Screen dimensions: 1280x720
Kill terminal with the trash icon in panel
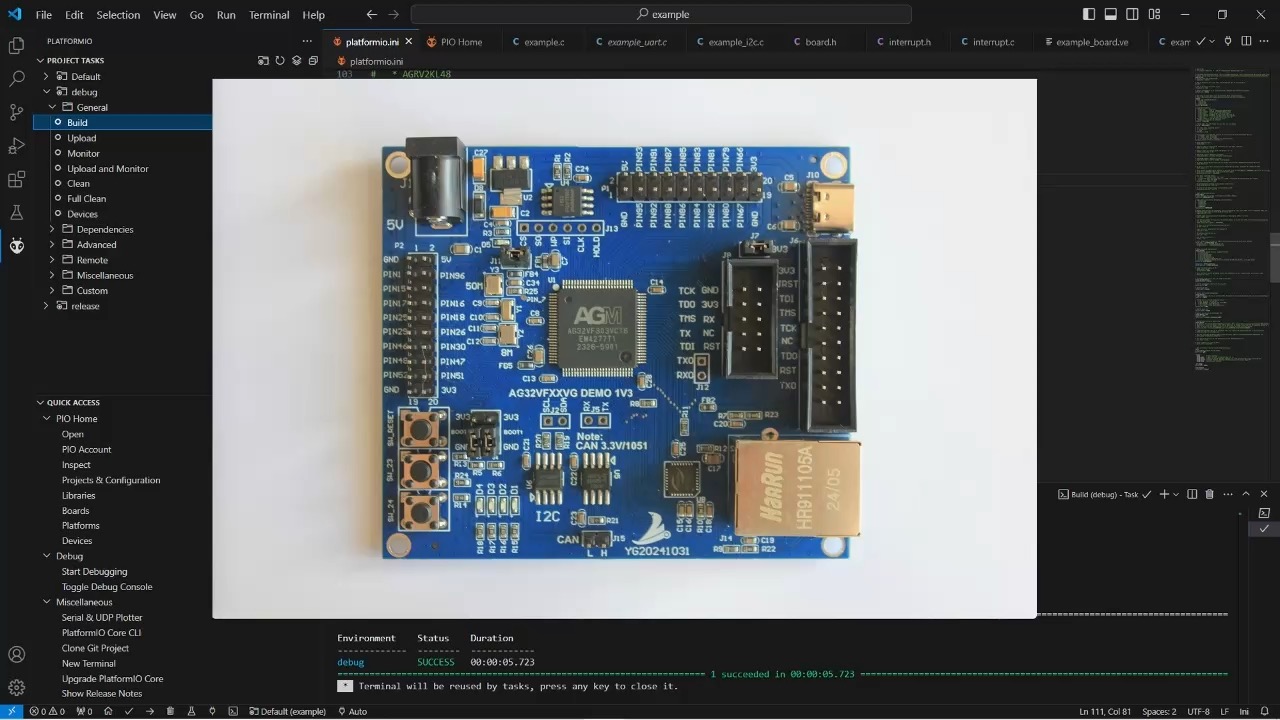pos(1209,494)
